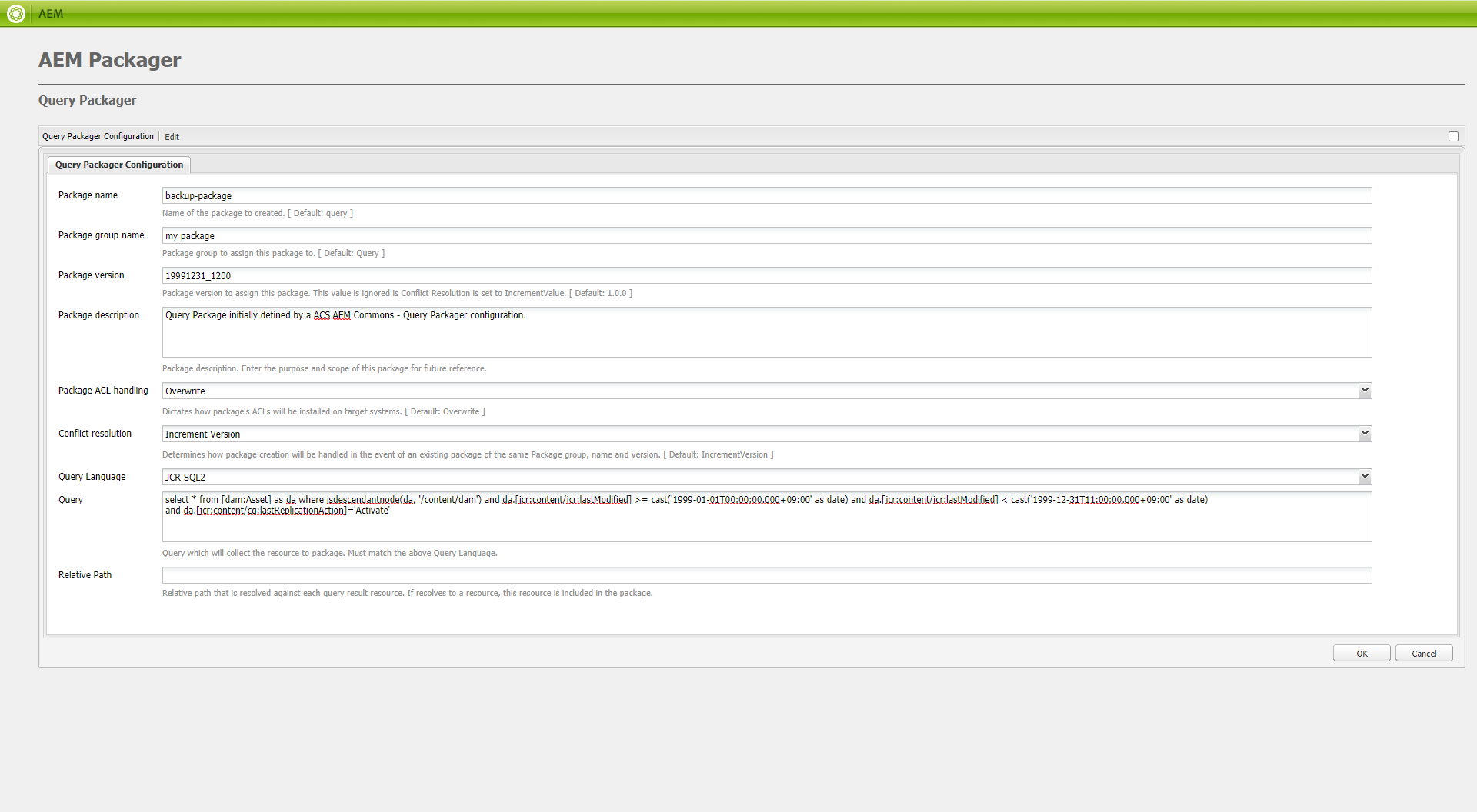Viewport: 1477px width, 812px height.
Task: Click into the Package description textarea
Action: point(767,332)
